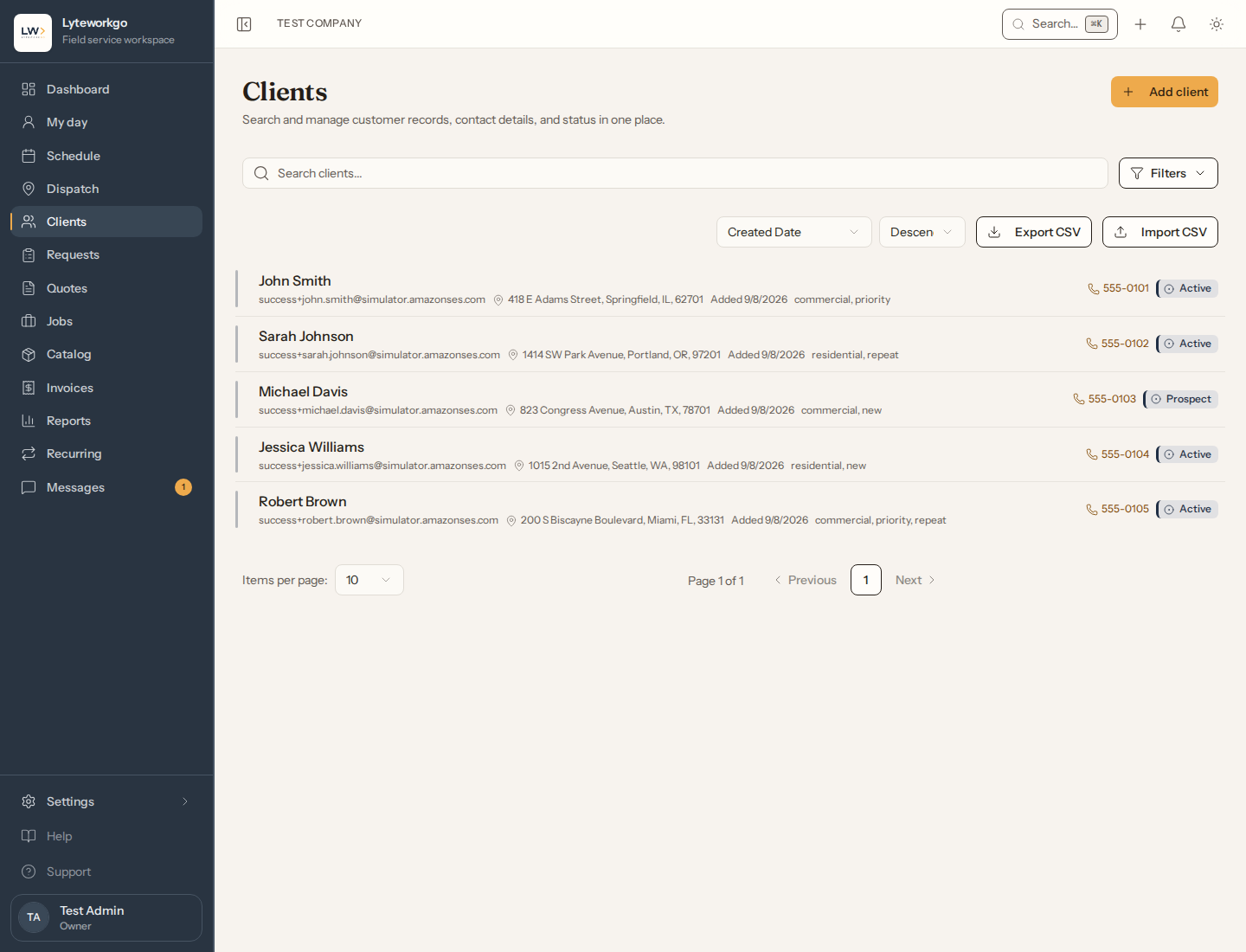The width and height of the screenshot is (1246, 952).
Task: Open the global Search box in header
Action: point(1060,24)
